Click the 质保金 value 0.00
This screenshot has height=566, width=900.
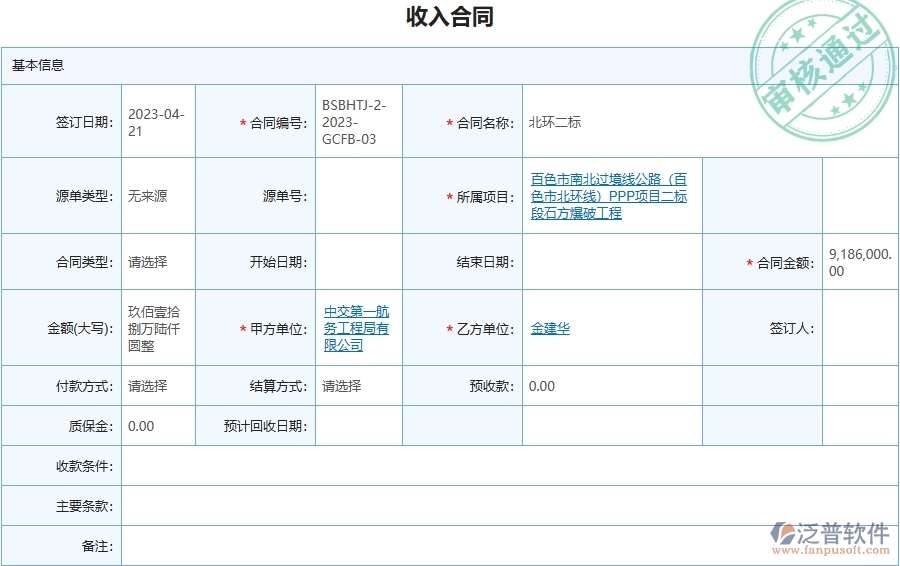(x=141, y=426)
